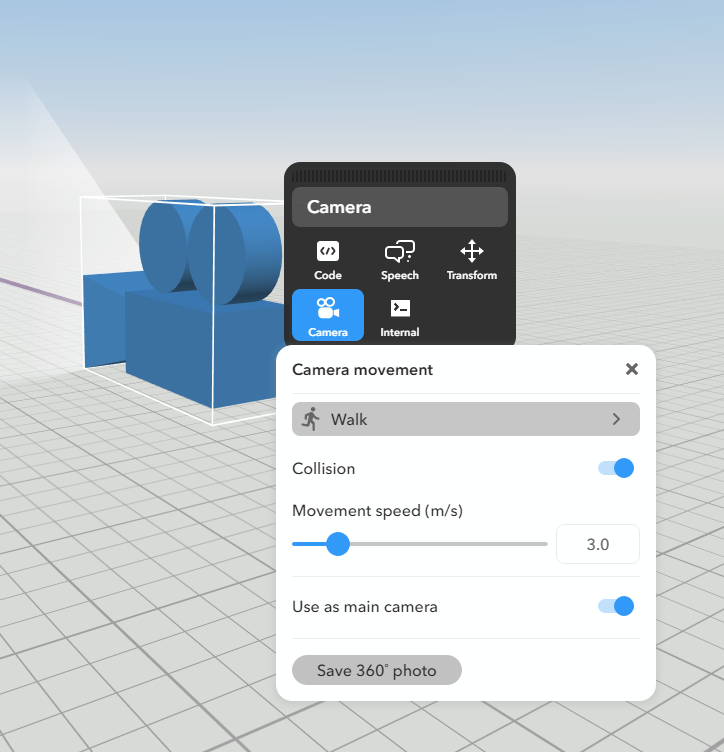The width and height of the screenshot is (724, 752).
Task: Click the Camera movement heading
Action: (x=362, y=369)
